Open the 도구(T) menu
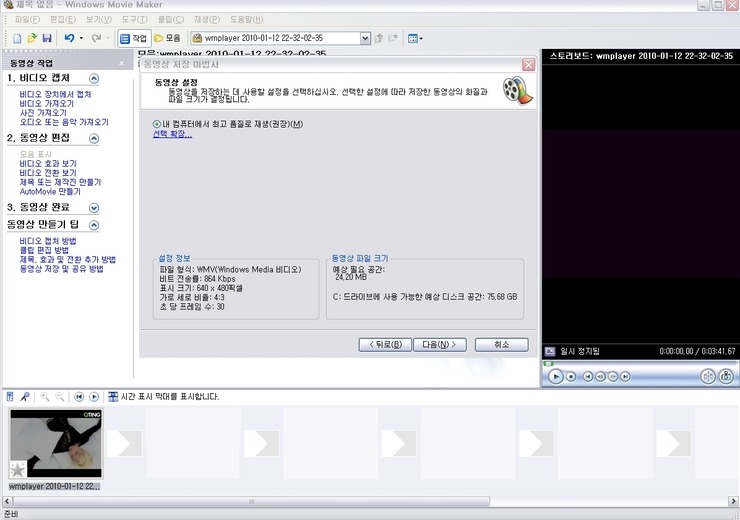 (x=135, y=19)
